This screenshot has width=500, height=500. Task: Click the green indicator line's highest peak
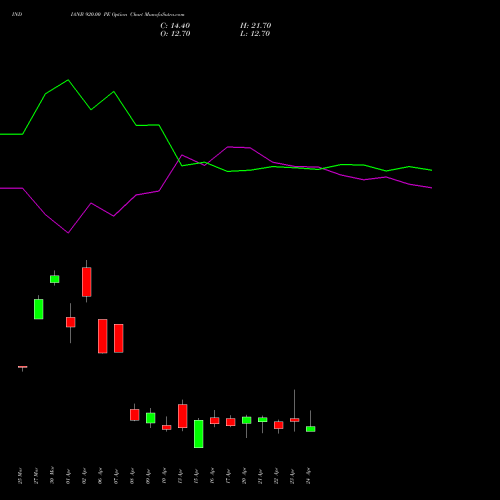pyautogui.click(x=68, y=80)
